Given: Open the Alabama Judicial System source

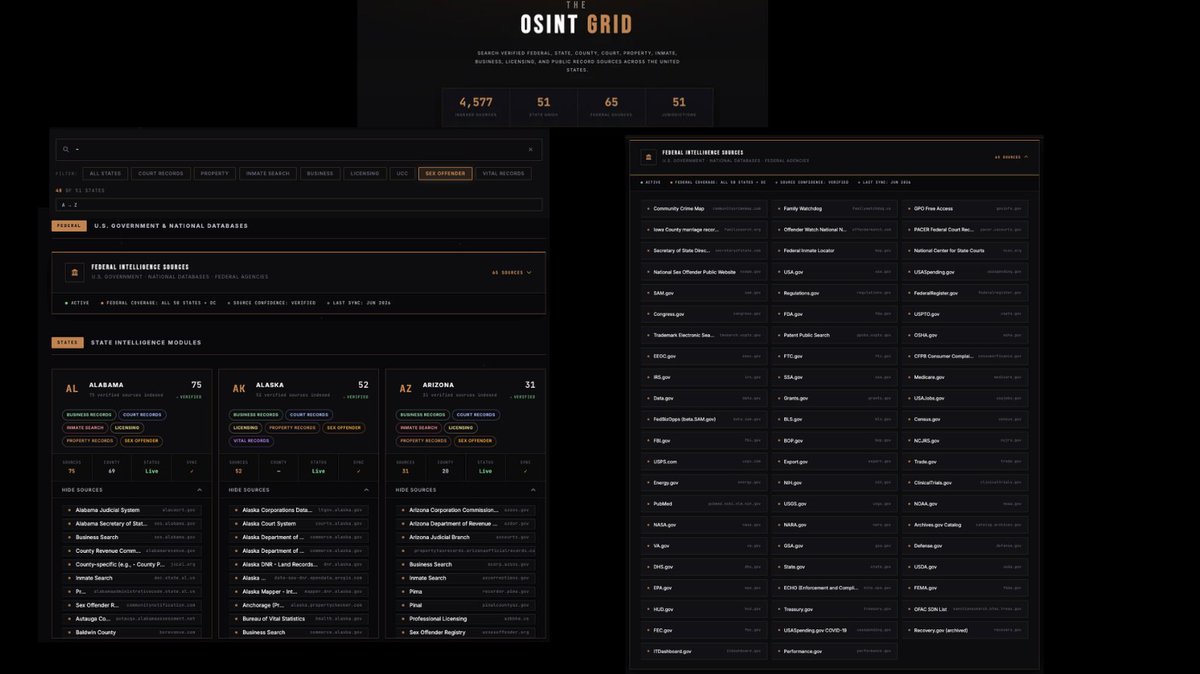Looking at the screenshot, I should tap(132, 510).
